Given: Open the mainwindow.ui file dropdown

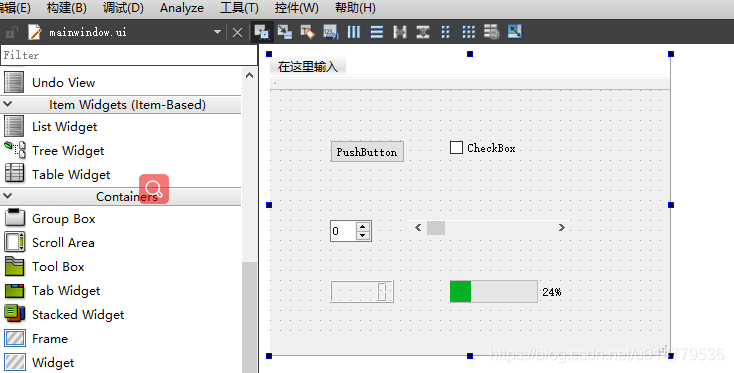Looking at the screenshot, I should 217,32.
